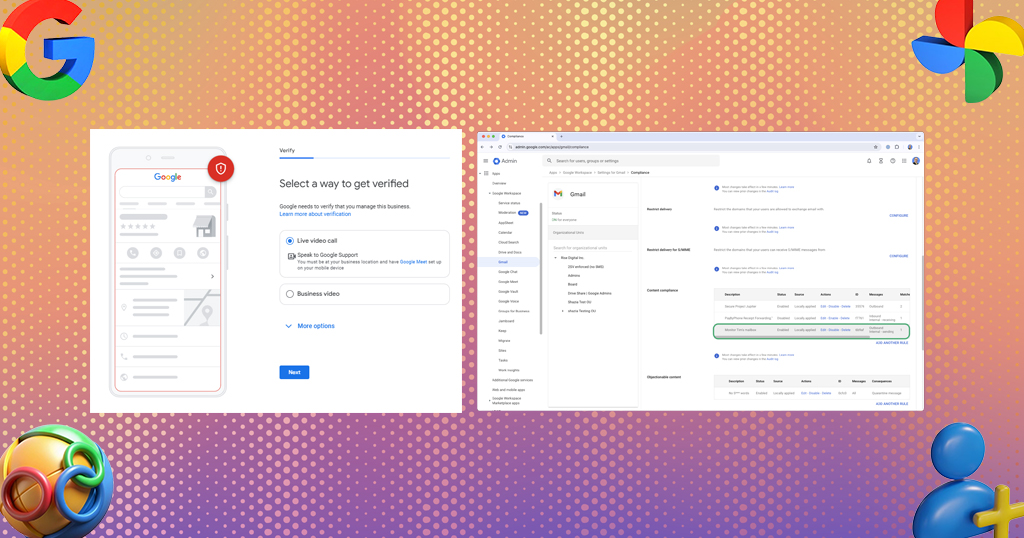Open Overview in the Admin sidebar
This screenshot has width=1024, height=538.
click(x=499, y=183)
